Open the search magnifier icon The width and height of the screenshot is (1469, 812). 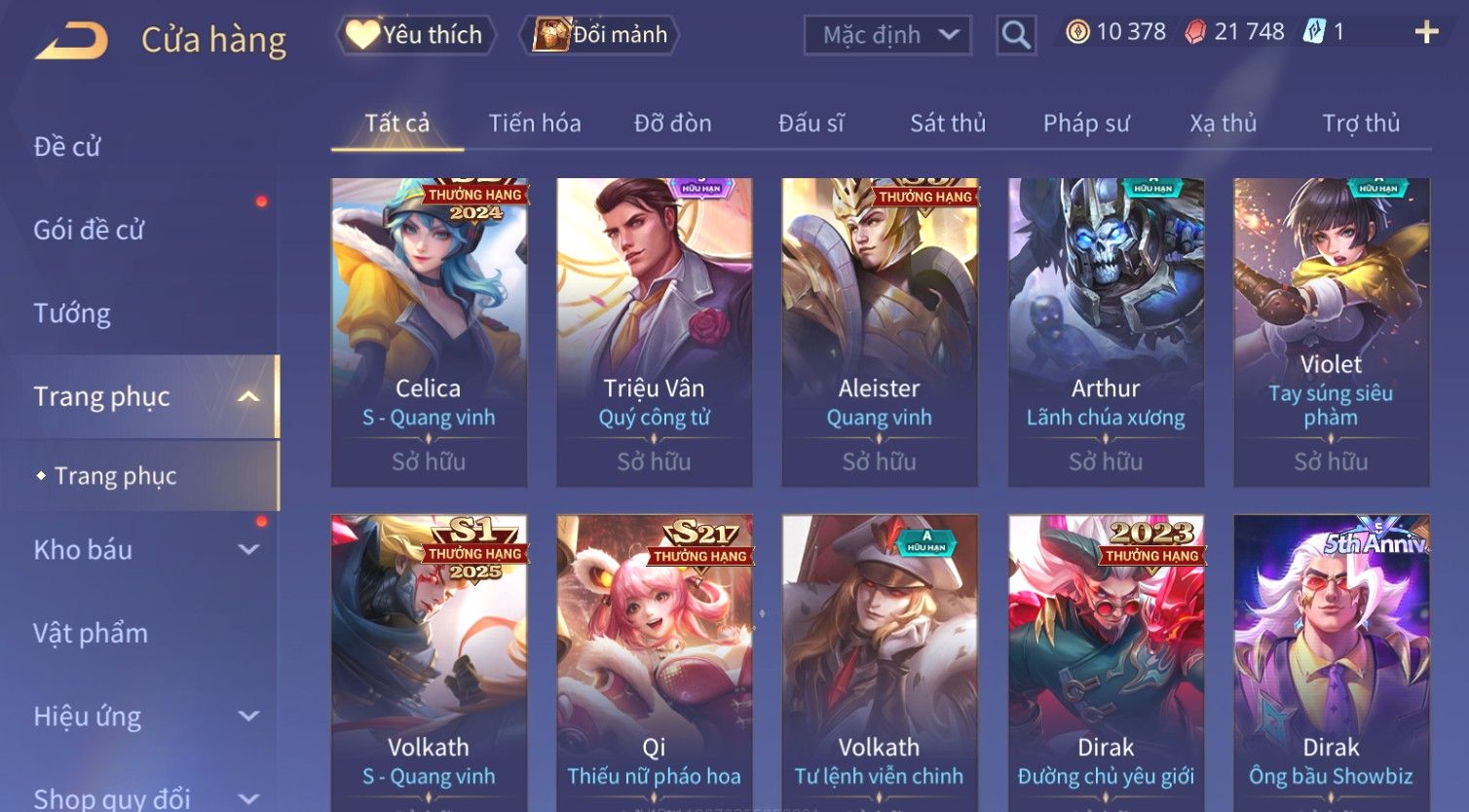(1016, 35)
